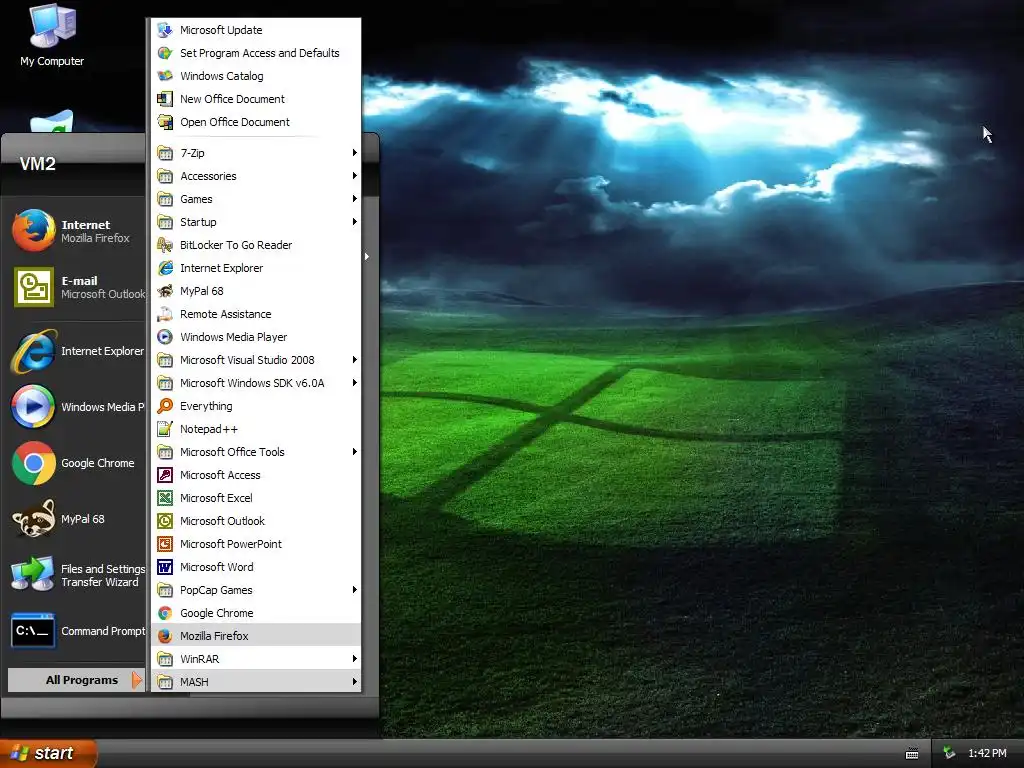1024x768 pixels.
Task: Expand the Microsoft Office Tools submenu arrow
Action: click(355, 452)
